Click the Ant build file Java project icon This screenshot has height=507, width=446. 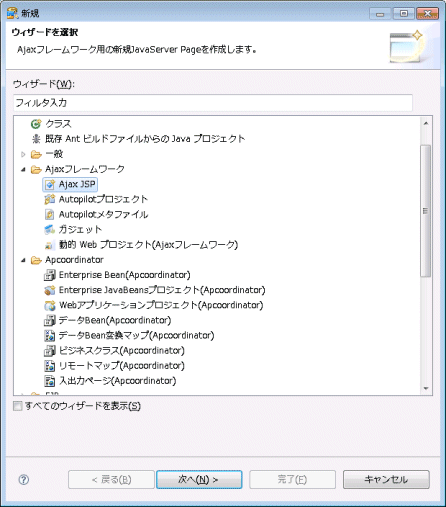36,139
